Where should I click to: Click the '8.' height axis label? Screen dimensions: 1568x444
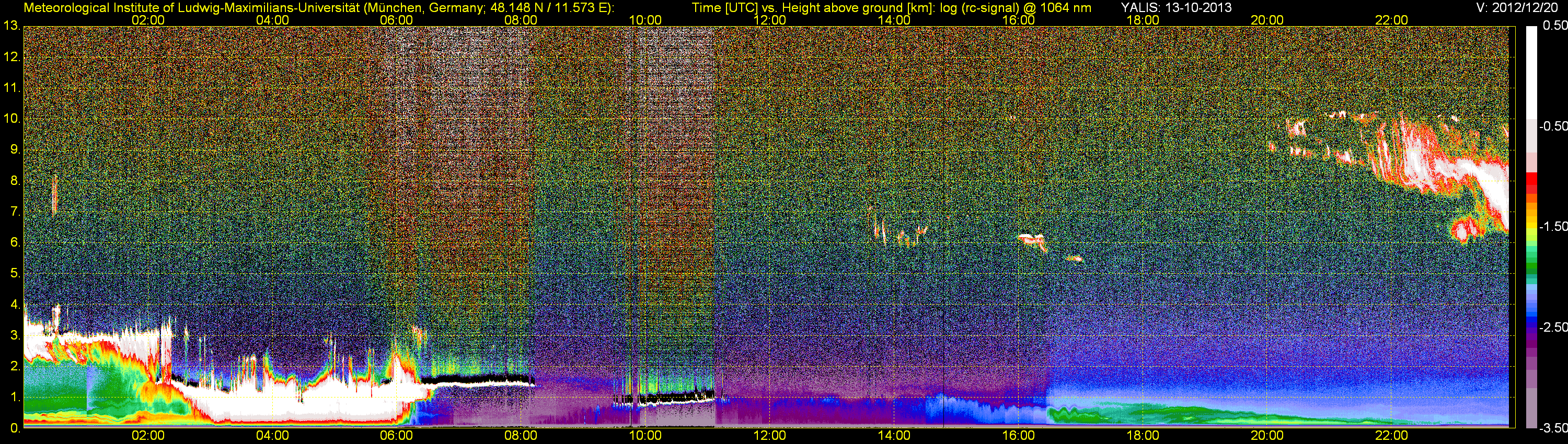16,181
